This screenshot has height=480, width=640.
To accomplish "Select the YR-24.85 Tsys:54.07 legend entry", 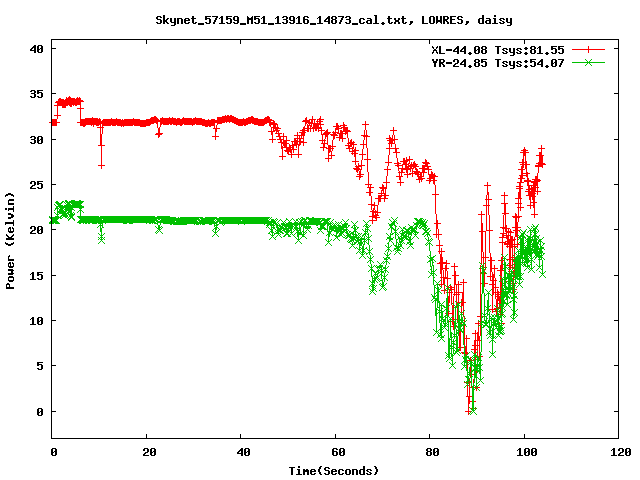I will (x=498, y=63).
